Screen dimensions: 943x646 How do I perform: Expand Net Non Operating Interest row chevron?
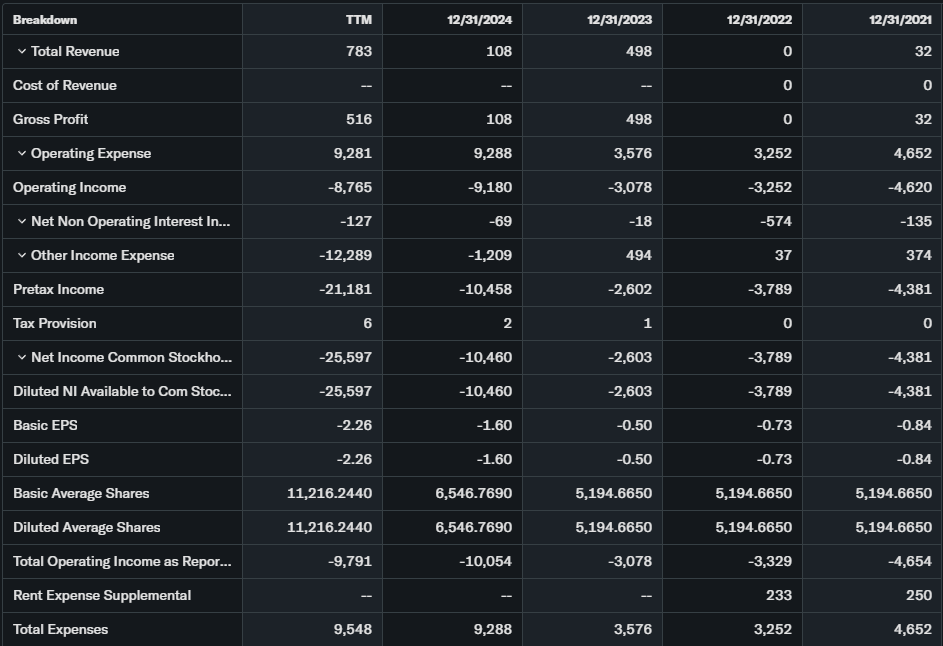[x=22, y=222]
